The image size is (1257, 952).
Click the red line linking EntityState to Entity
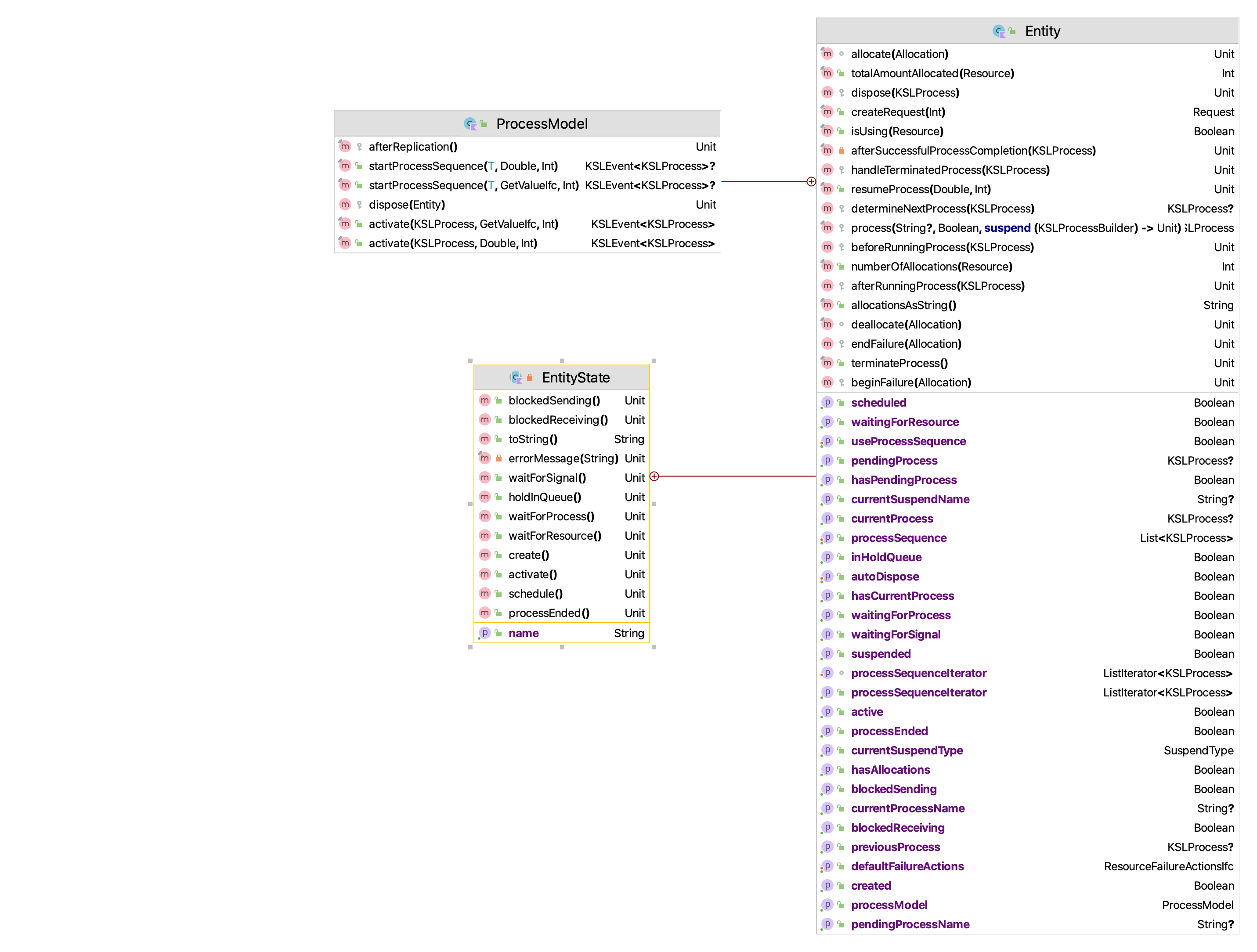click(x=737, y=476)
